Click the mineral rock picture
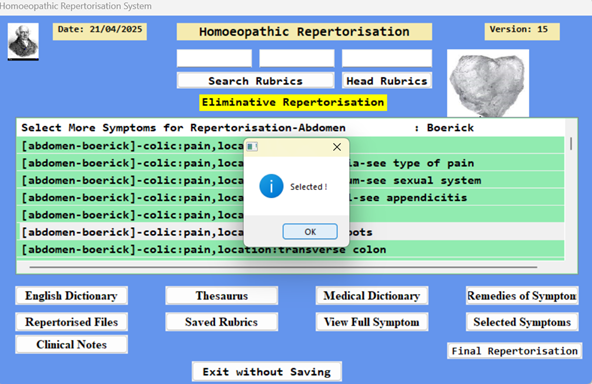 click(488, 83)
